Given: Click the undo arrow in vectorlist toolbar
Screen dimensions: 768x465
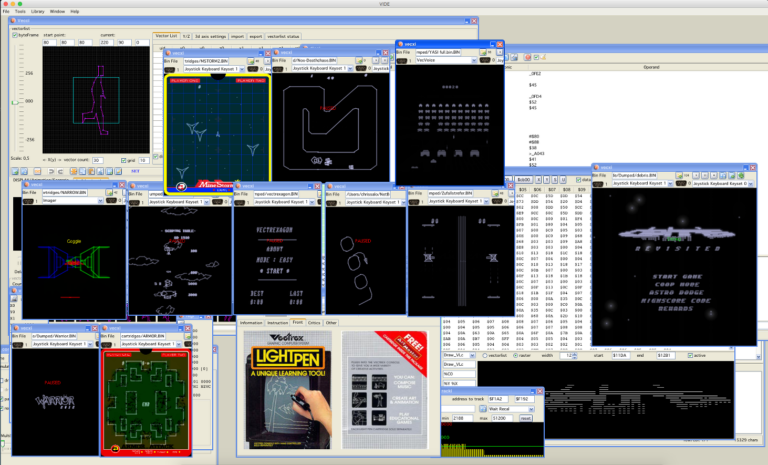Looking at the screenshot, I should 50,171.
